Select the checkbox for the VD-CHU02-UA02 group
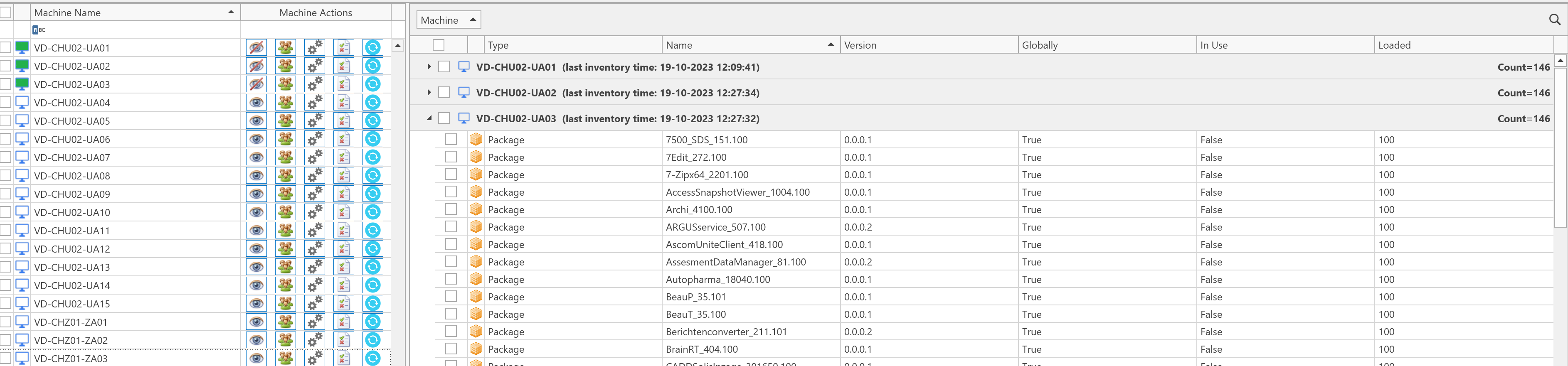The image size is (1568, 366). [444, 92]
